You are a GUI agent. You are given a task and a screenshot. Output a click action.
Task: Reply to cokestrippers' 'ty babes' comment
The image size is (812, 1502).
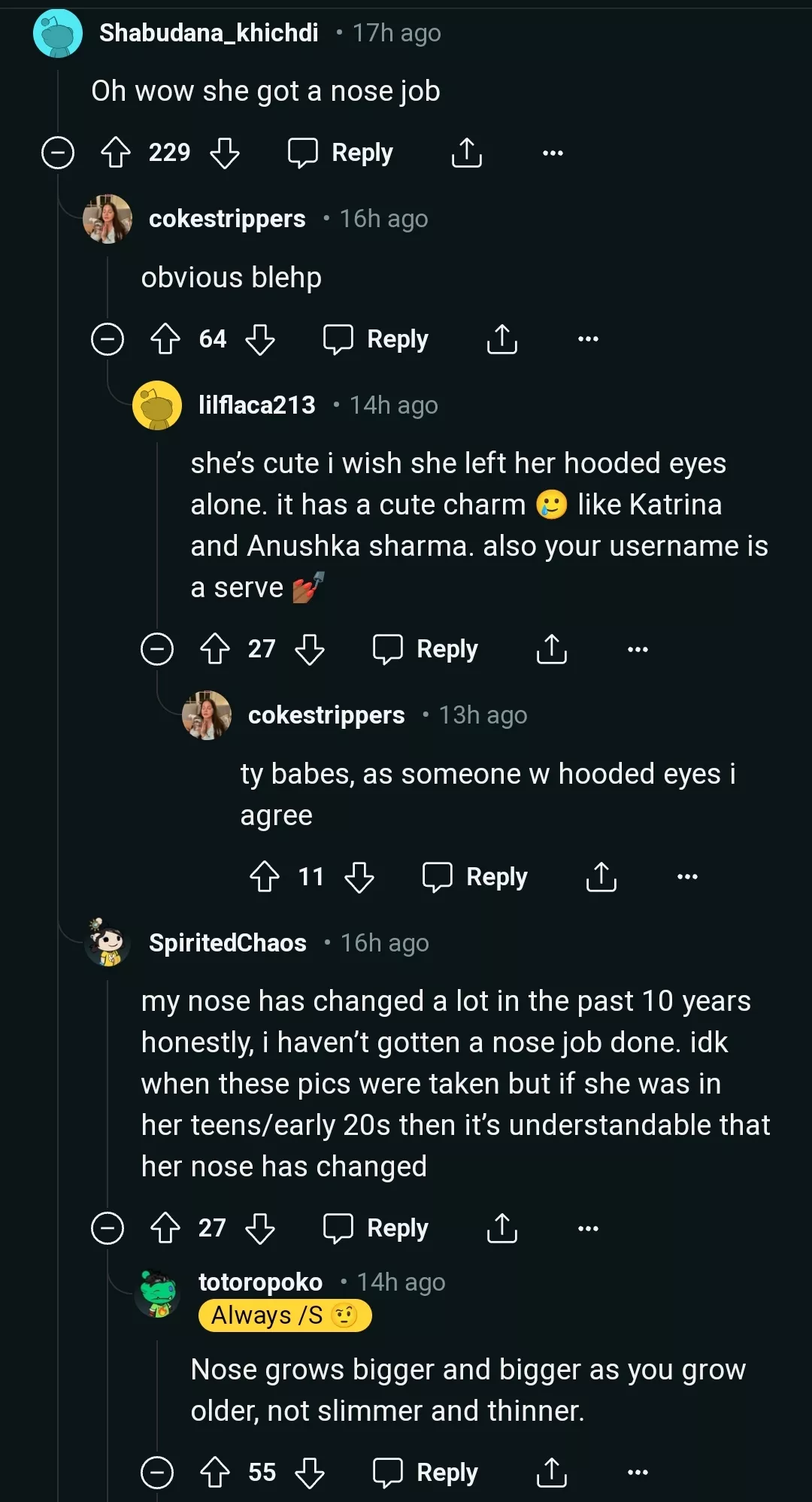[475, 877]
